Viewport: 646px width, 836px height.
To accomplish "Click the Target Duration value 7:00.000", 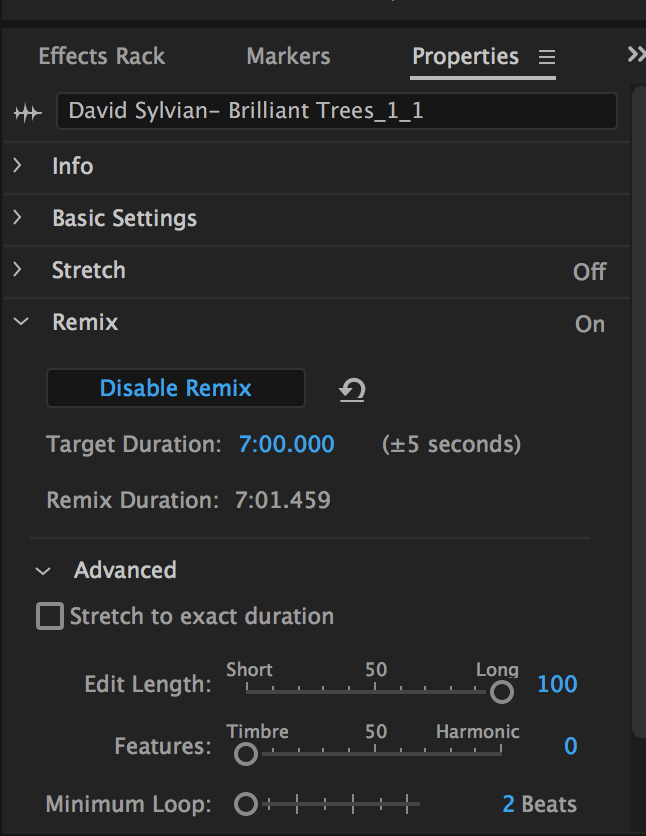I will click(x=286, y=444).
